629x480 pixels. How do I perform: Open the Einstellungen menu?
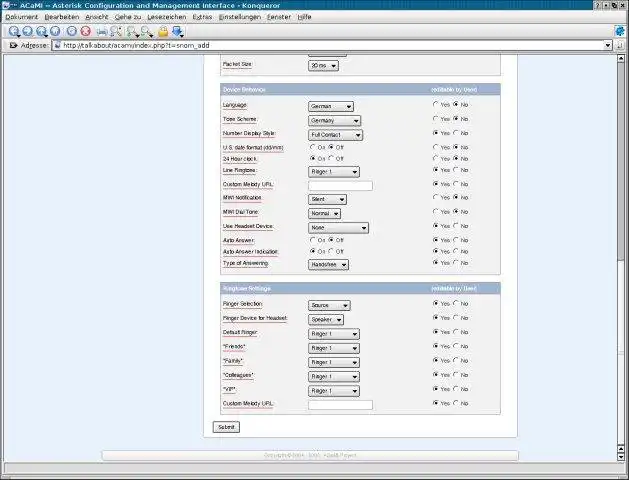[x=239, y=17]
